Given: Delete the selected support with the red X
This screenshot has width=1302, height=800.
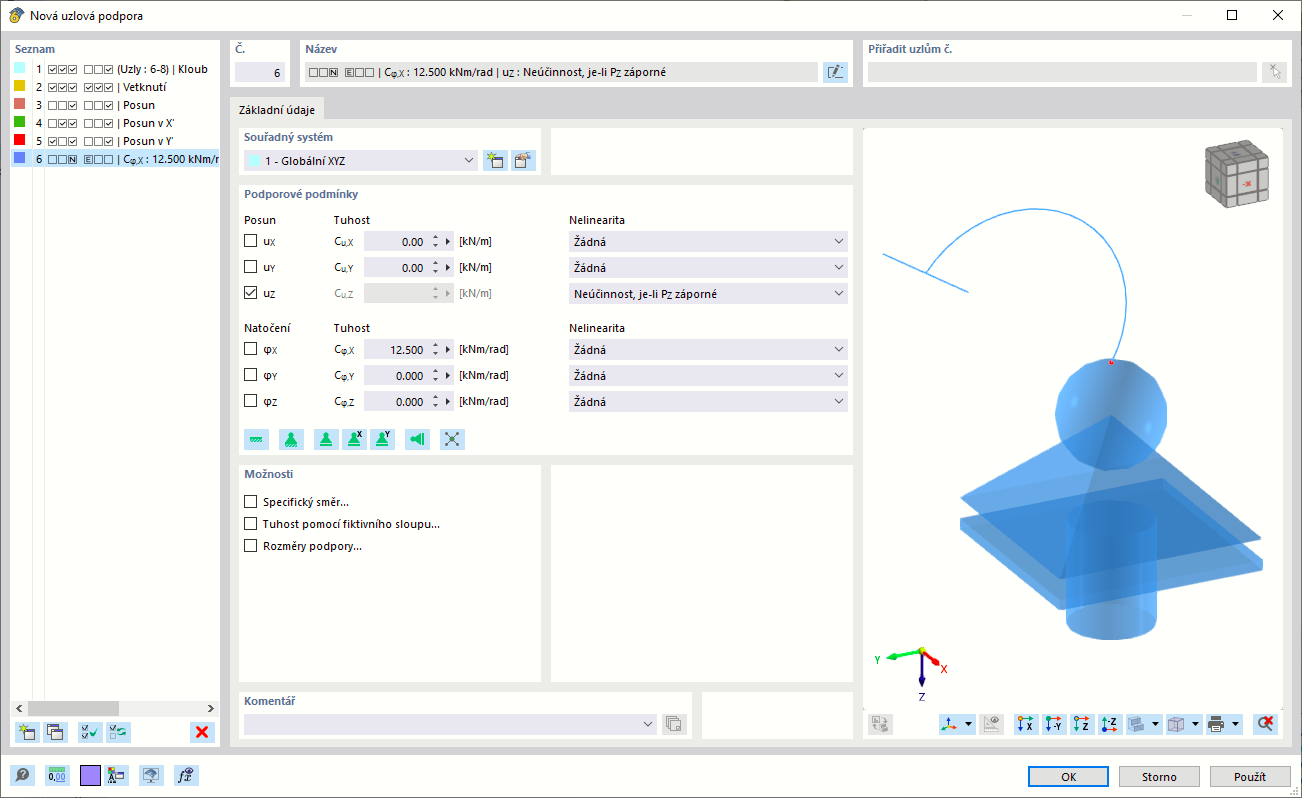Looking at the screenshot, I should click(x=203, y=732).
